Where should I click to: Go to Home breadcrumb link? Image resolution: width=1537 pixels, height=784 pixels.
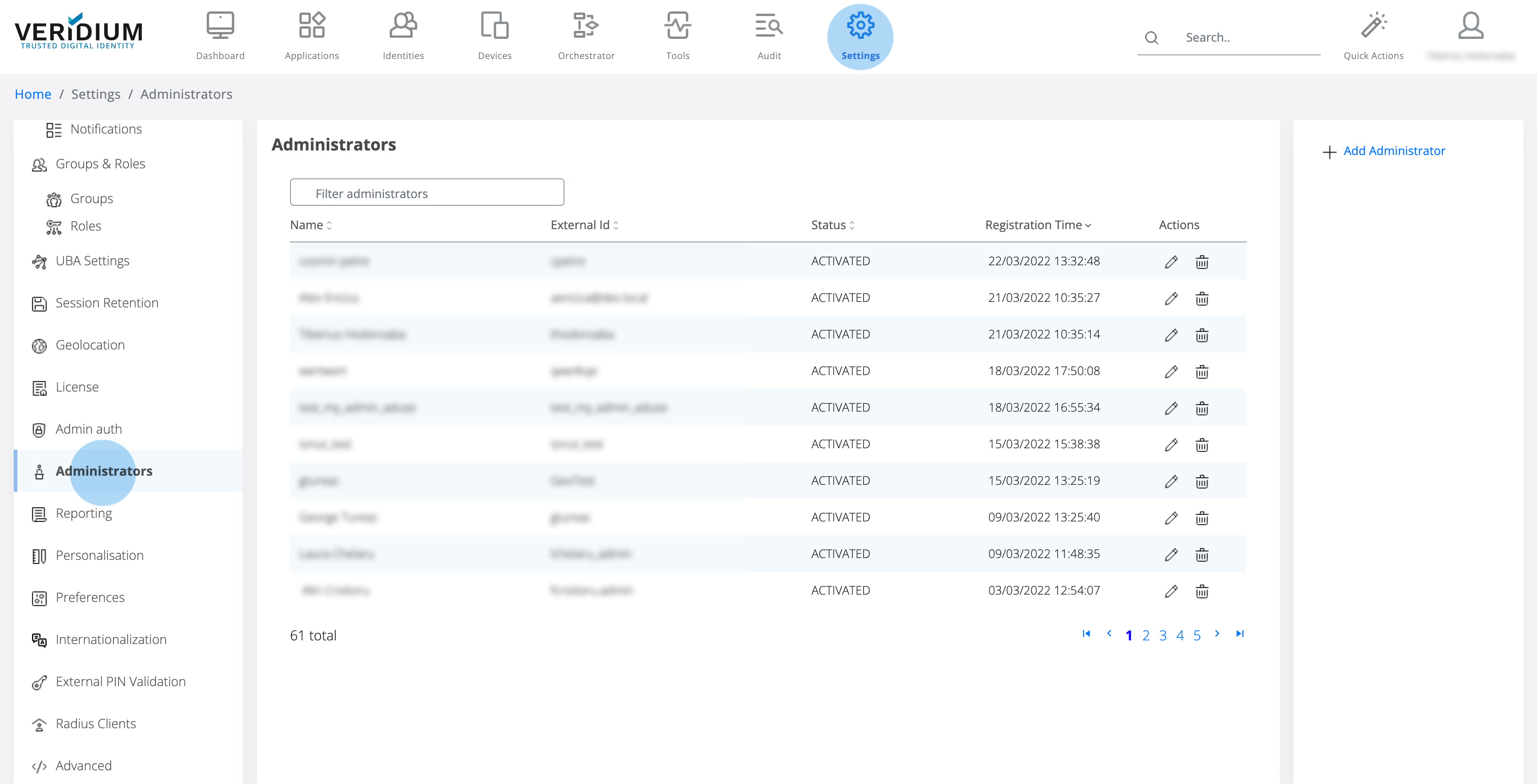pyautogui.click(x=33, y=94)
